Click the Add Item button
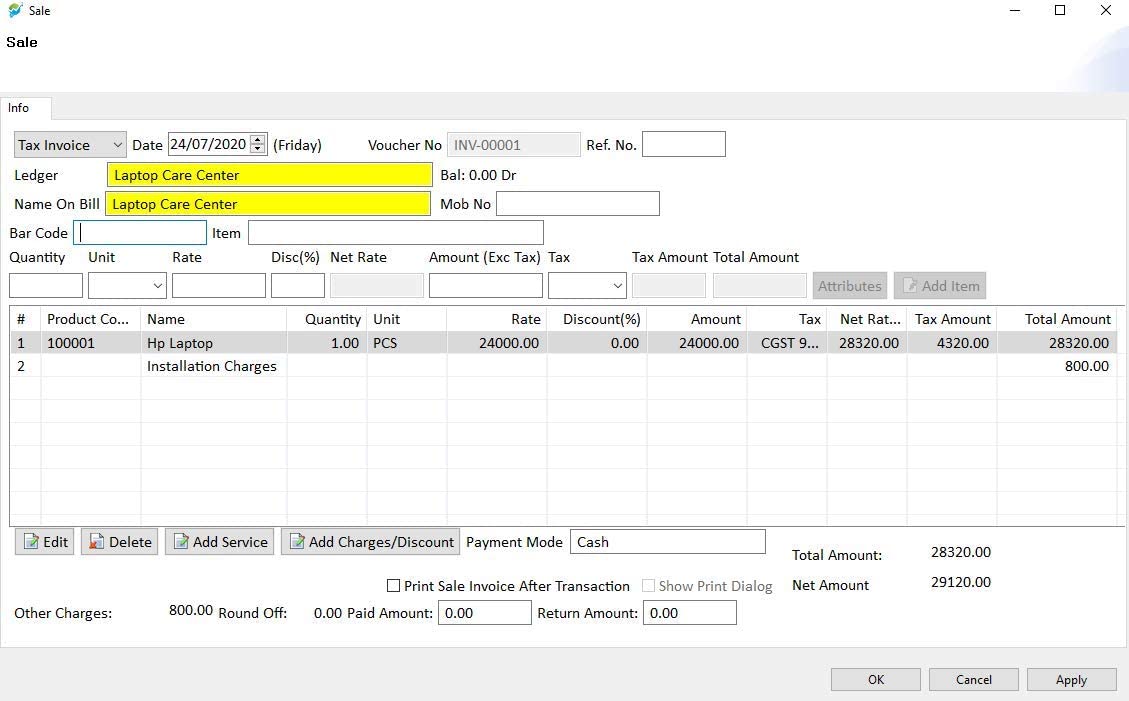The height and width of the screenshot is (701, 1129). (x=939, y=286)
